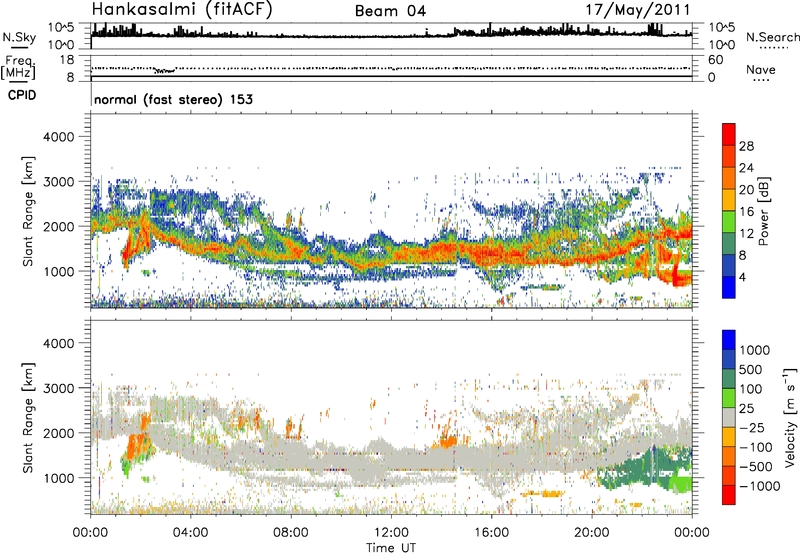Click the '08:00' time tick label

(x=291, y=533)
